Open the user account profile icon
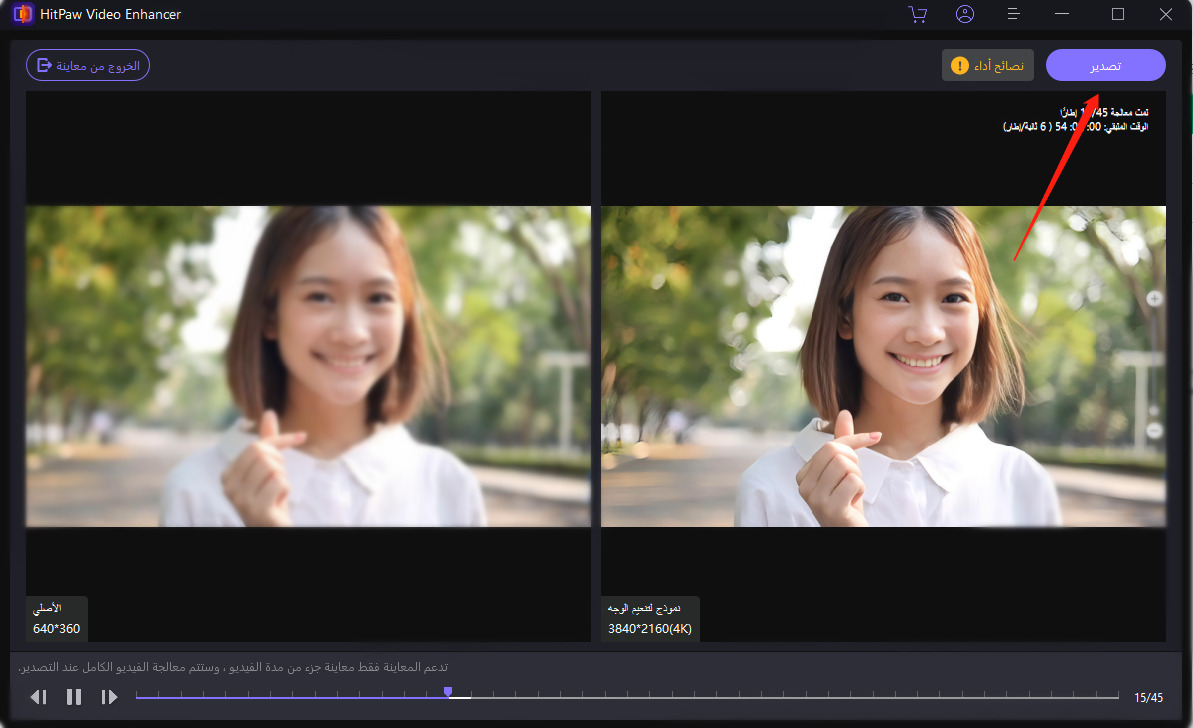This screenshot has width=1193, height=728. [x=965, y=14]
